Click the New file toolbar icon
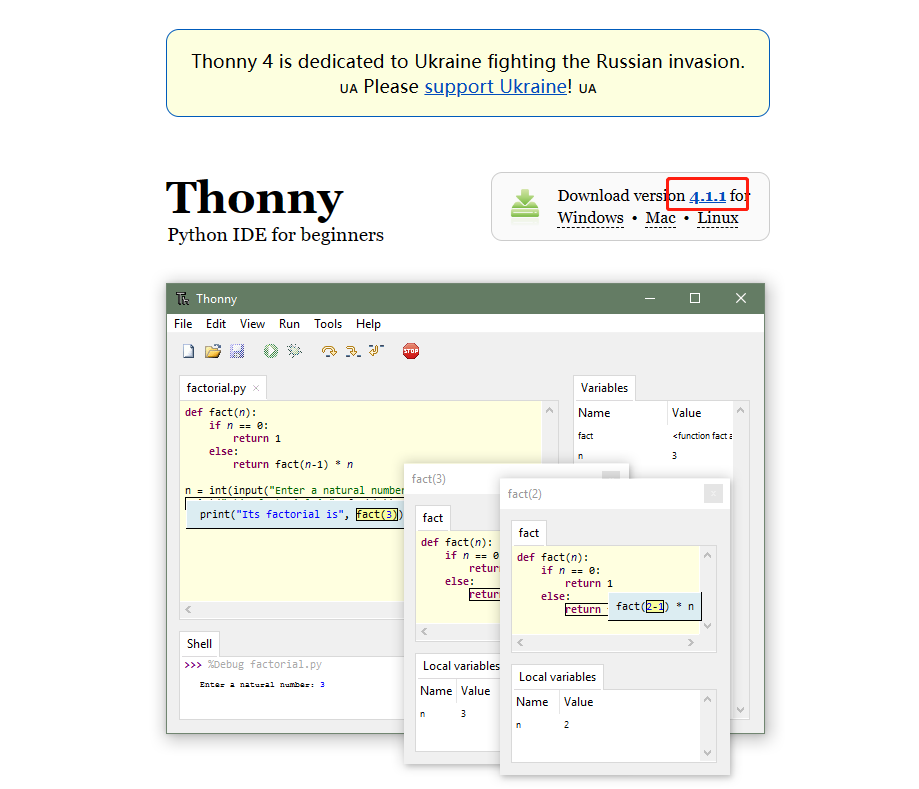The height and width of the screenshot is (789, 919). click(188, 351)
